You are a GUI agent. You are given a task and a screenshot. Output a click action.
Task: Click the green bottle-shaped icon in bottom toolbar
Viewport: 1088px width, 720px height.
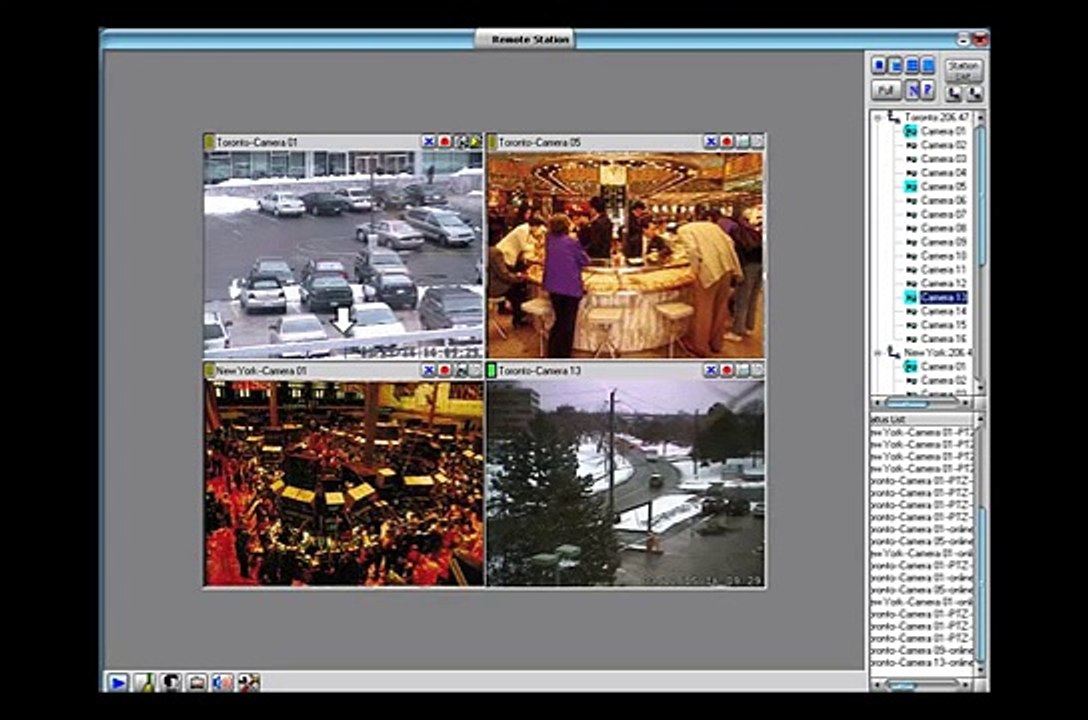[x=144, y=683]
